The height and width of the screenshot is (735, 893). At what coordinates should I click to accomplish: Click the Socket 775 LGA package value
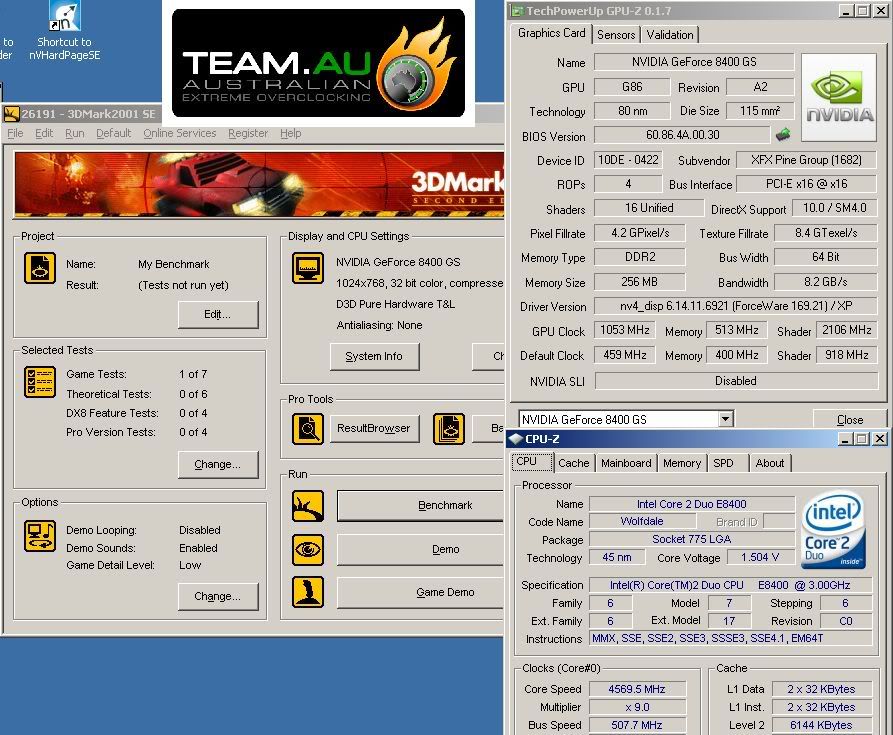point(691,539)
